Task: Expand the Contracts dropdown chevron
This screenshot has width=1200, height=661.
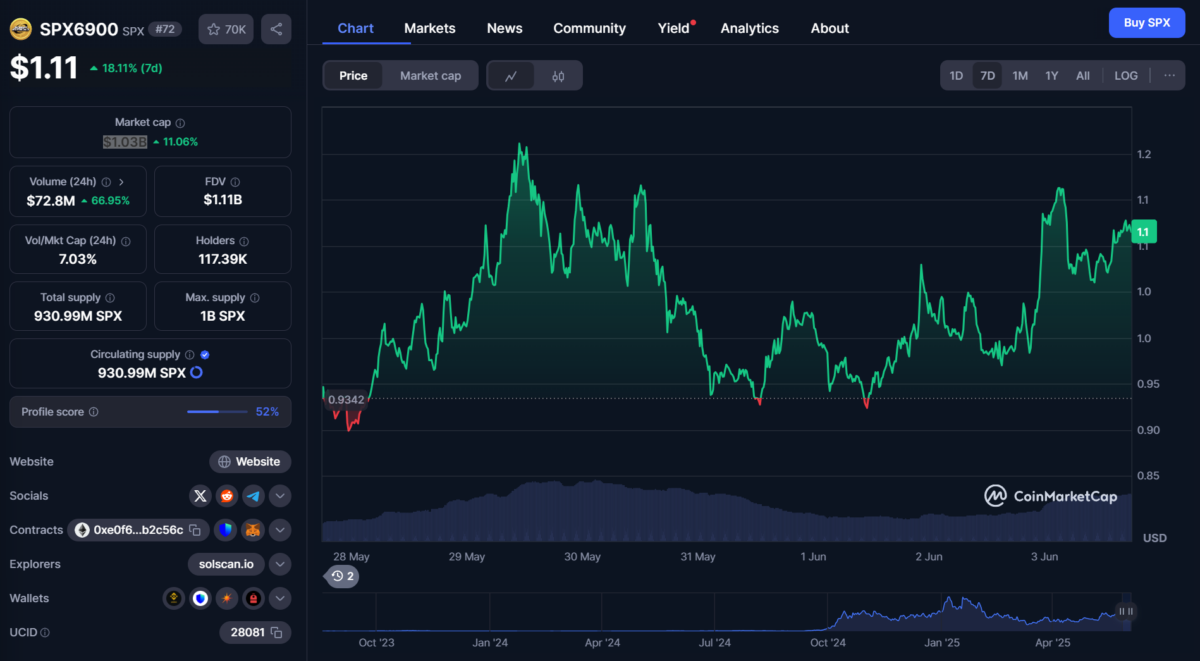Action: pos(280,530)
